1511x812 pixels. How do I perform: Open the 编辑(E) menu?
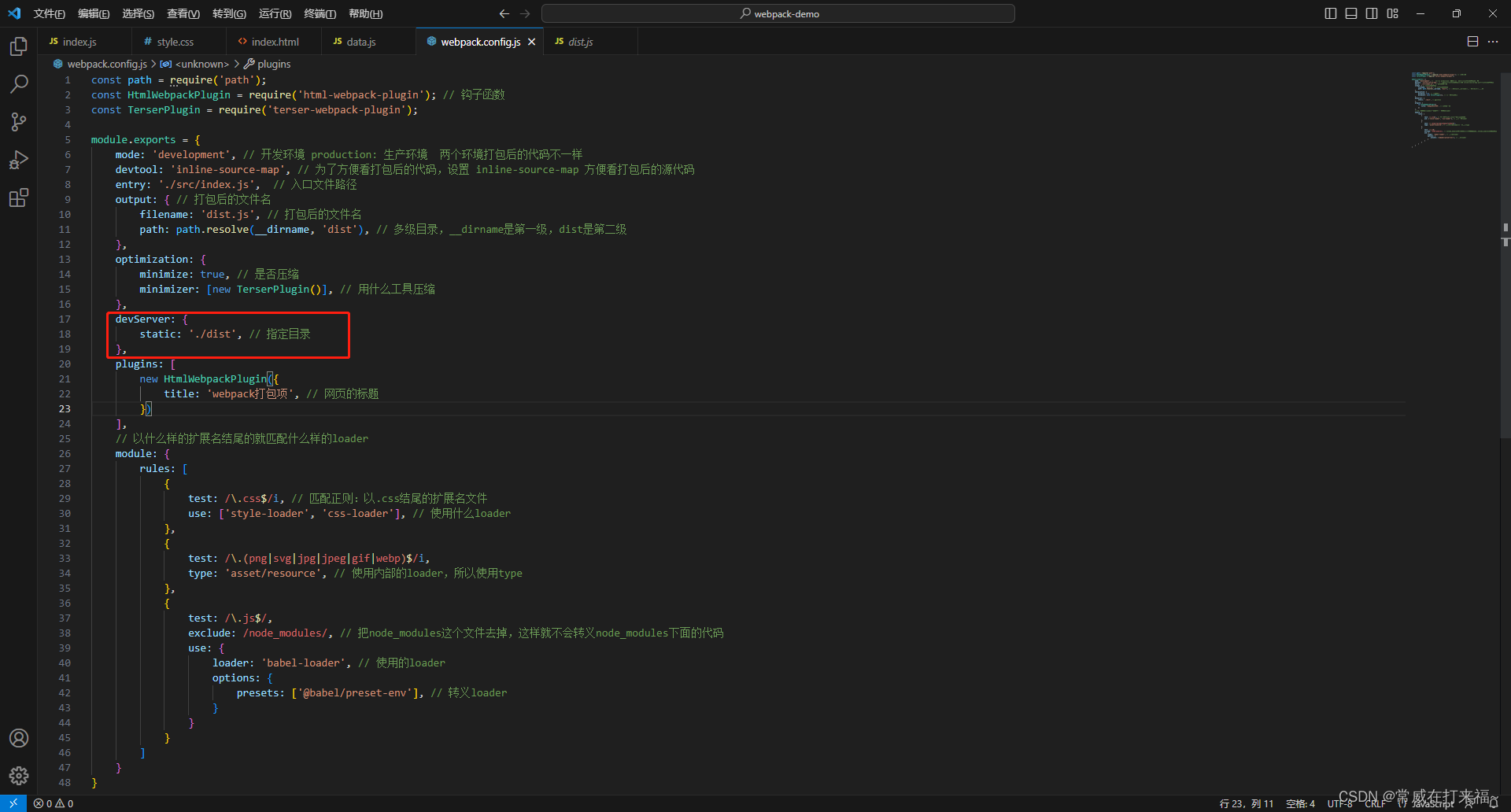click(x=94, y=13)
